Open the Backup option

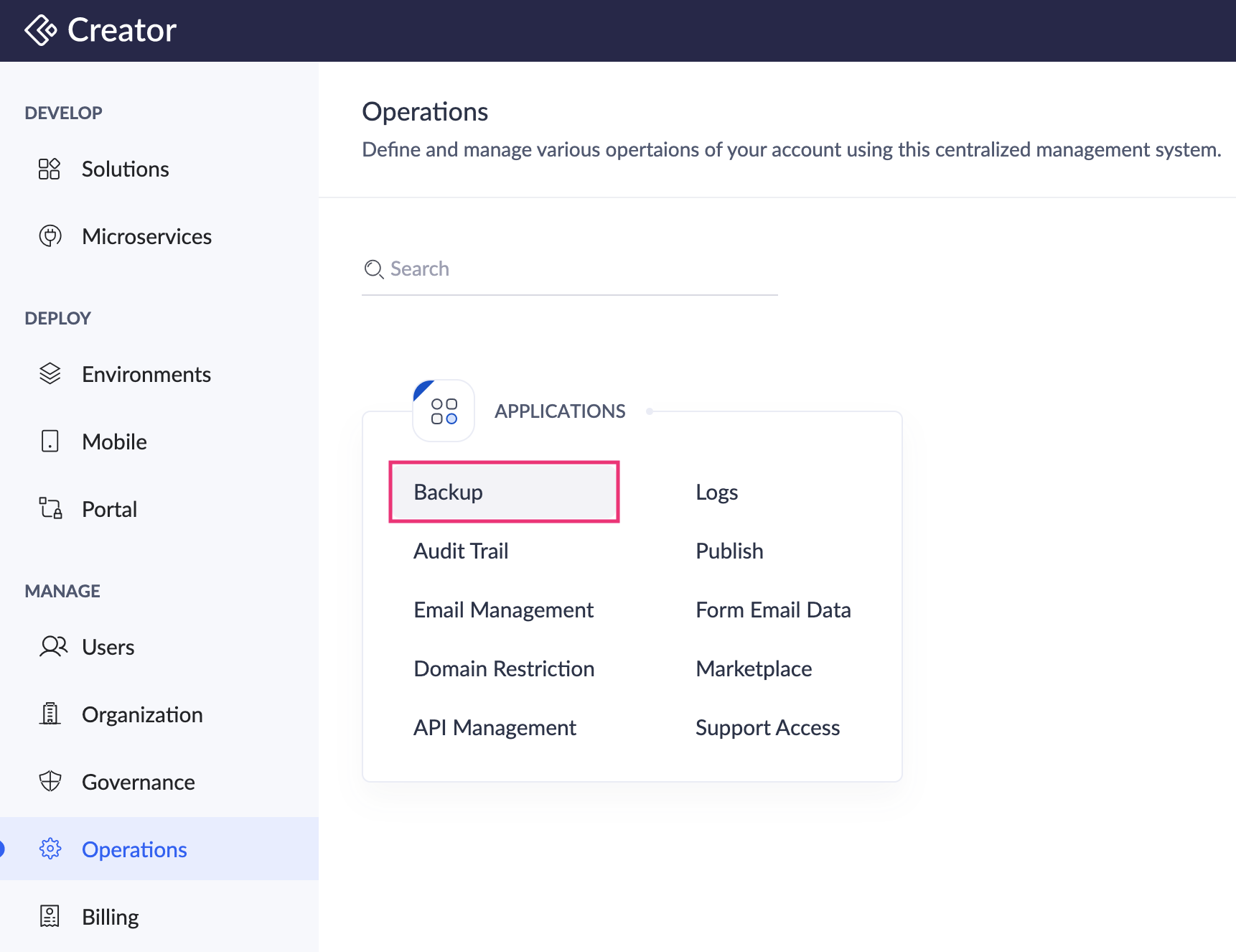pos(447,492)
